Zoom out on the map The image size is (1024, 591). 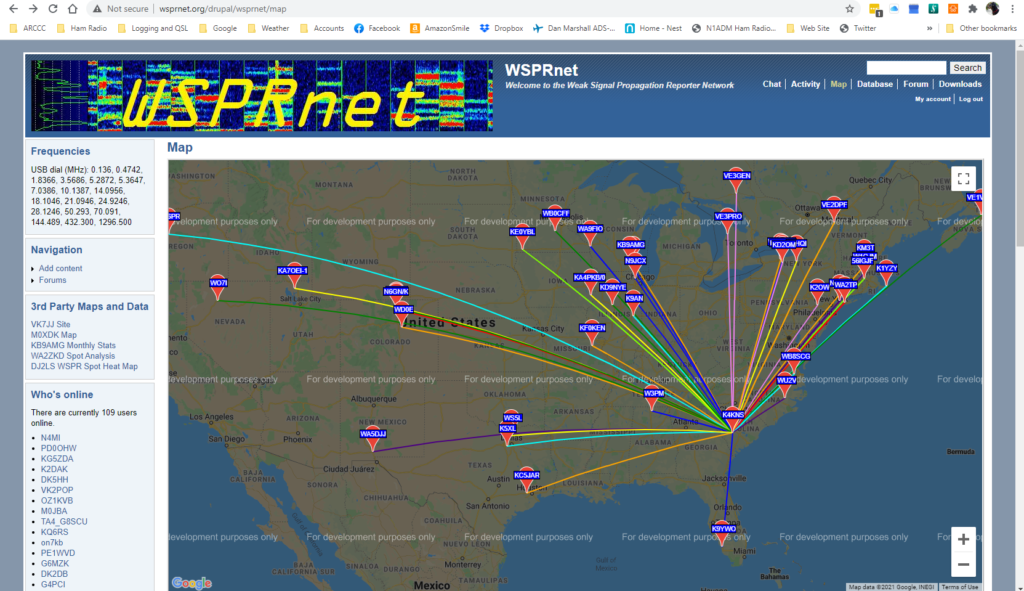tap(963, 565)
